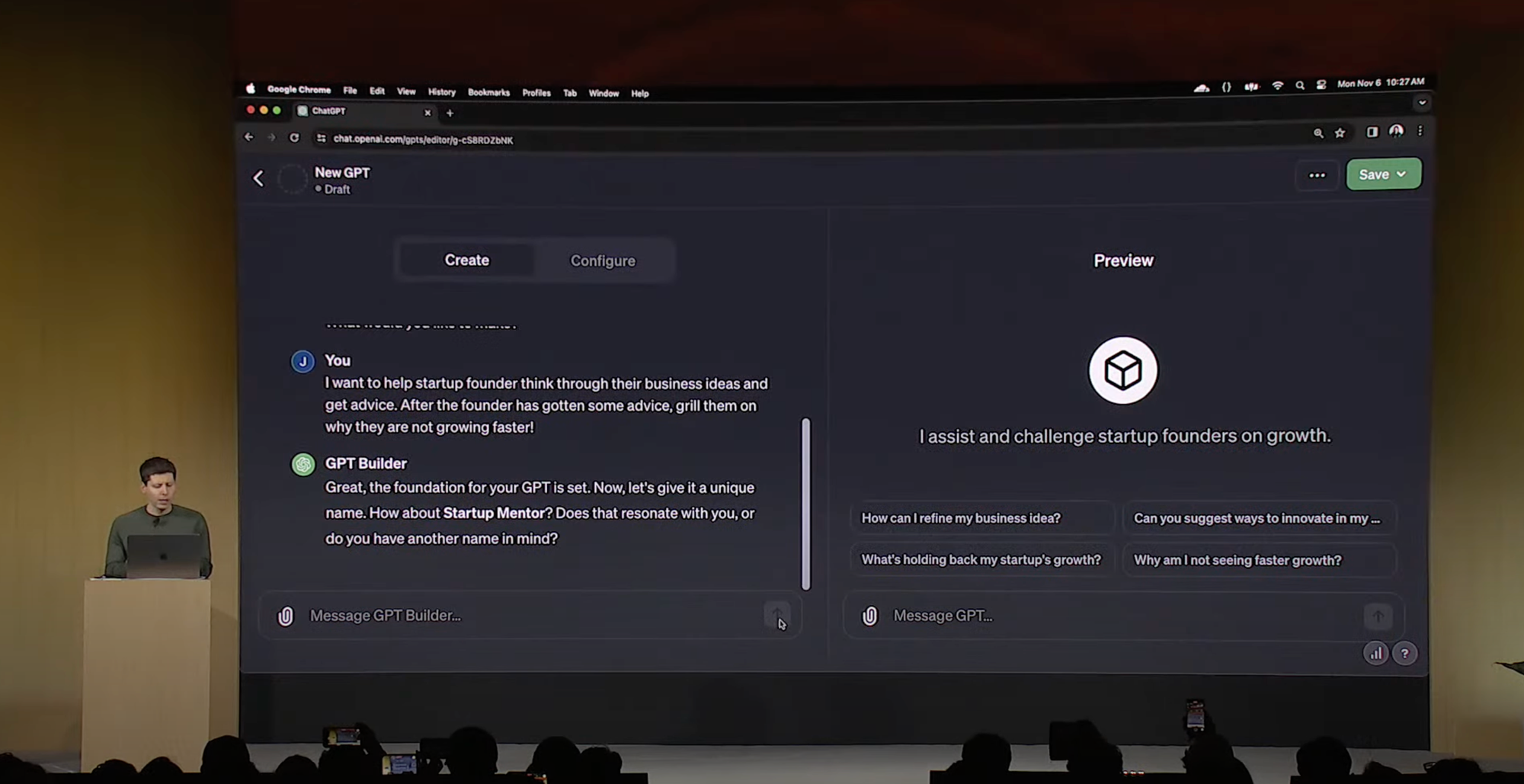Send the message to GPT Builder
This screenshot has height=784, width=1524.
777,616
